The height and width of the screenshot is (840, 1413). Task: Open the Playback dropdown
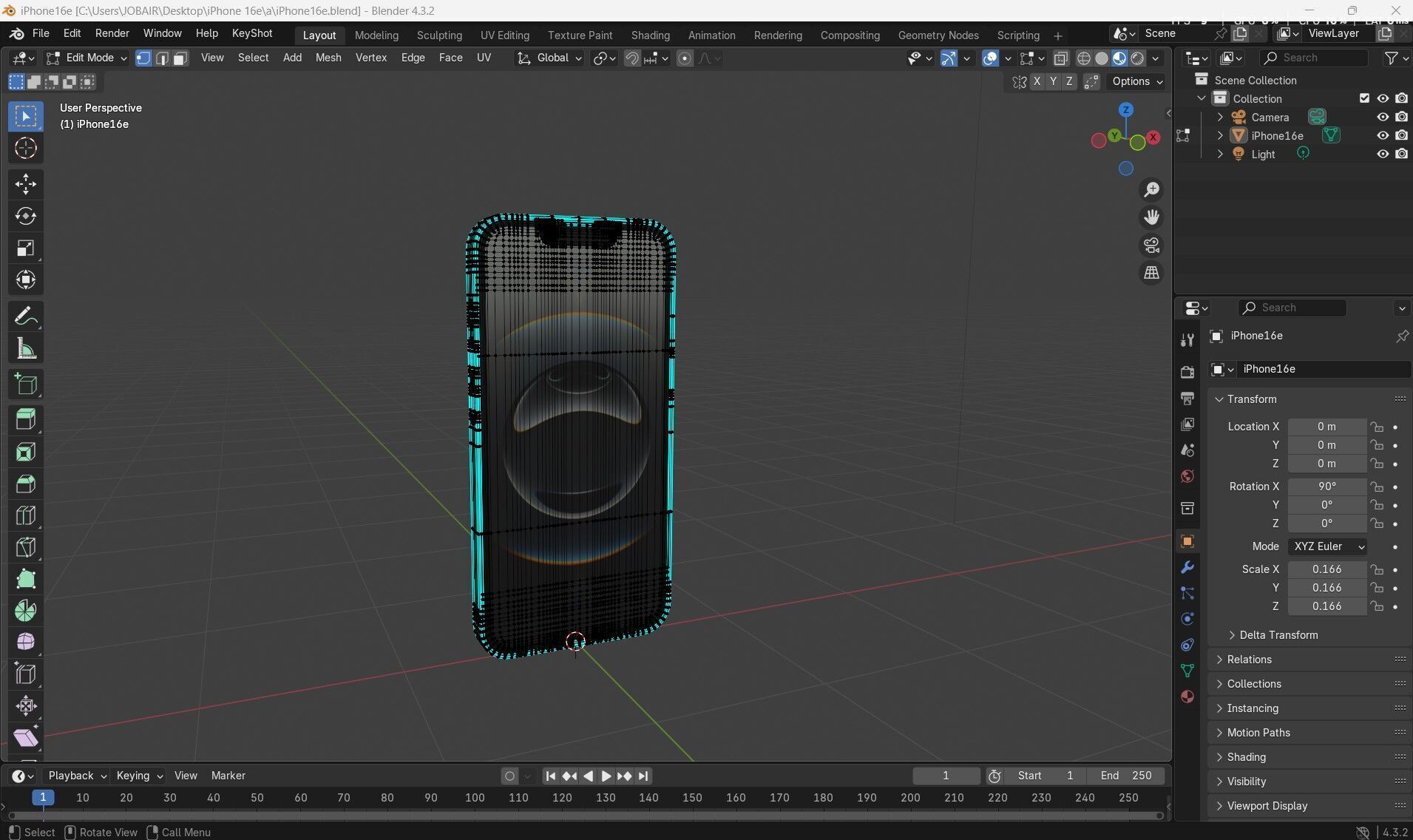(x=77, y=776)
